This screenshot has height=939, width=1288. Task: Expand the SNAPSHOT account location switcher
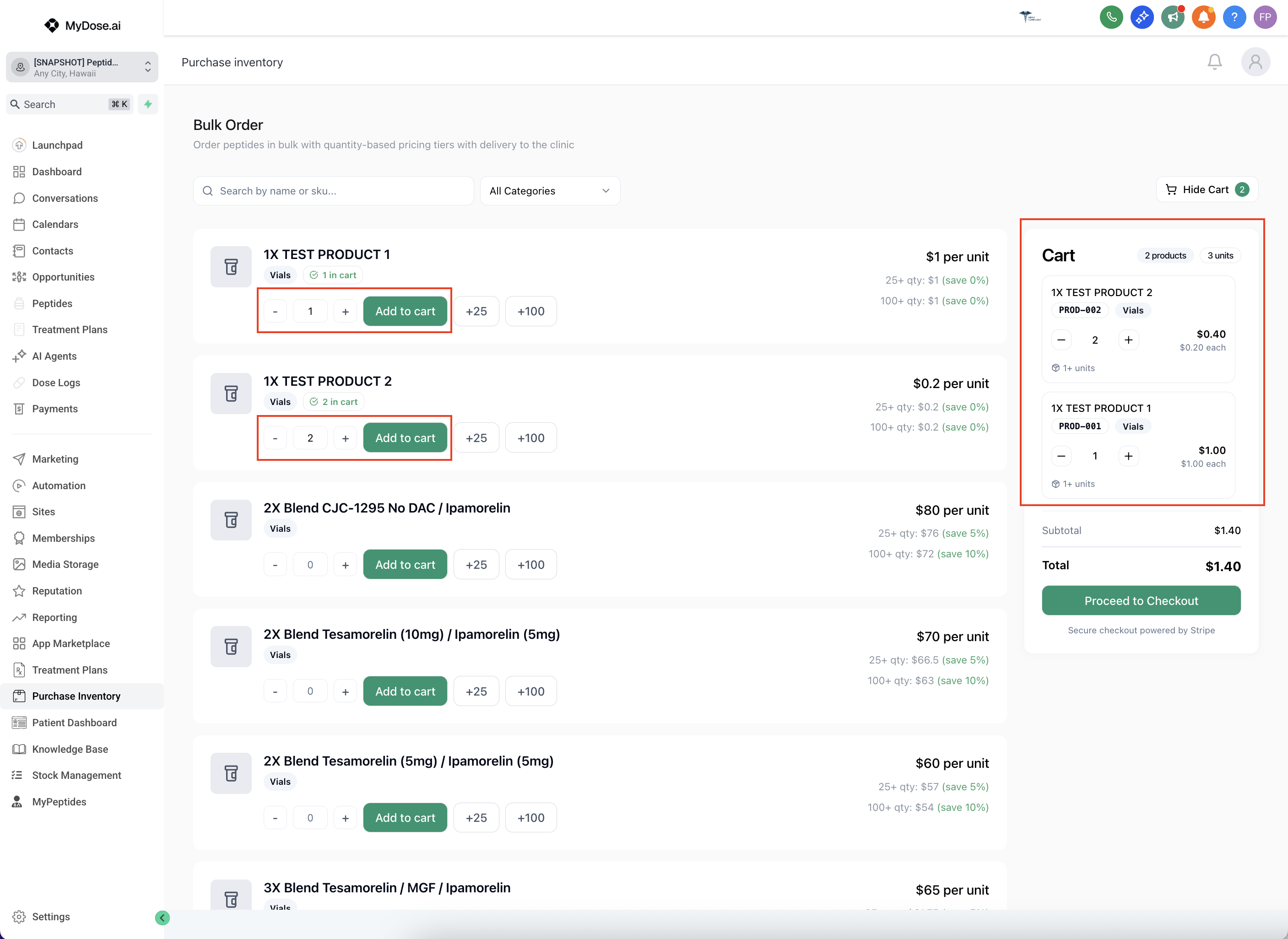pyautogui.click(x=82, y=67)
